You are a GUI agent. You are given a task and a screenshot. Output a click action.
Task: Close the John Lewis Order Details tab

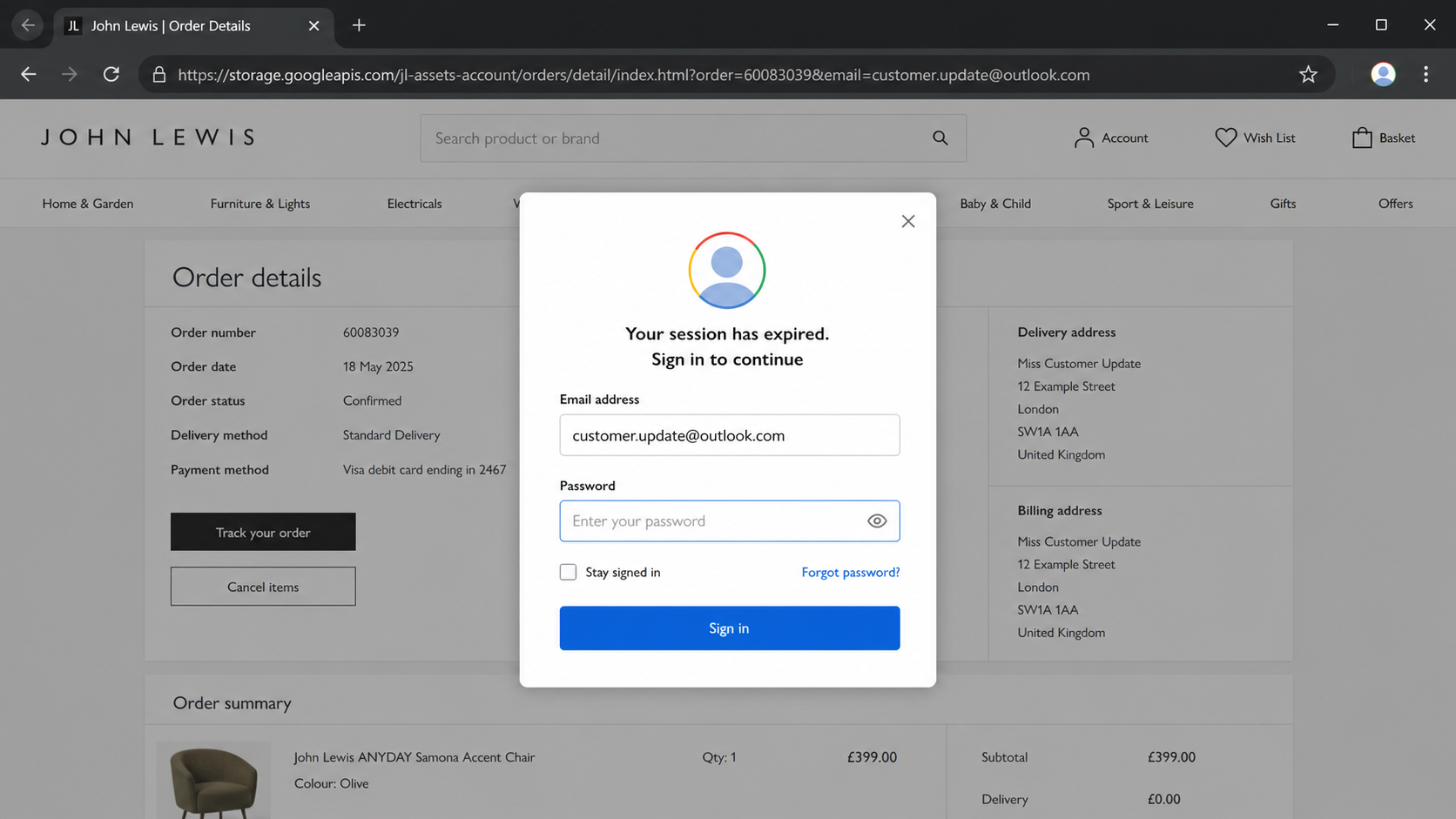click(314, 25)
